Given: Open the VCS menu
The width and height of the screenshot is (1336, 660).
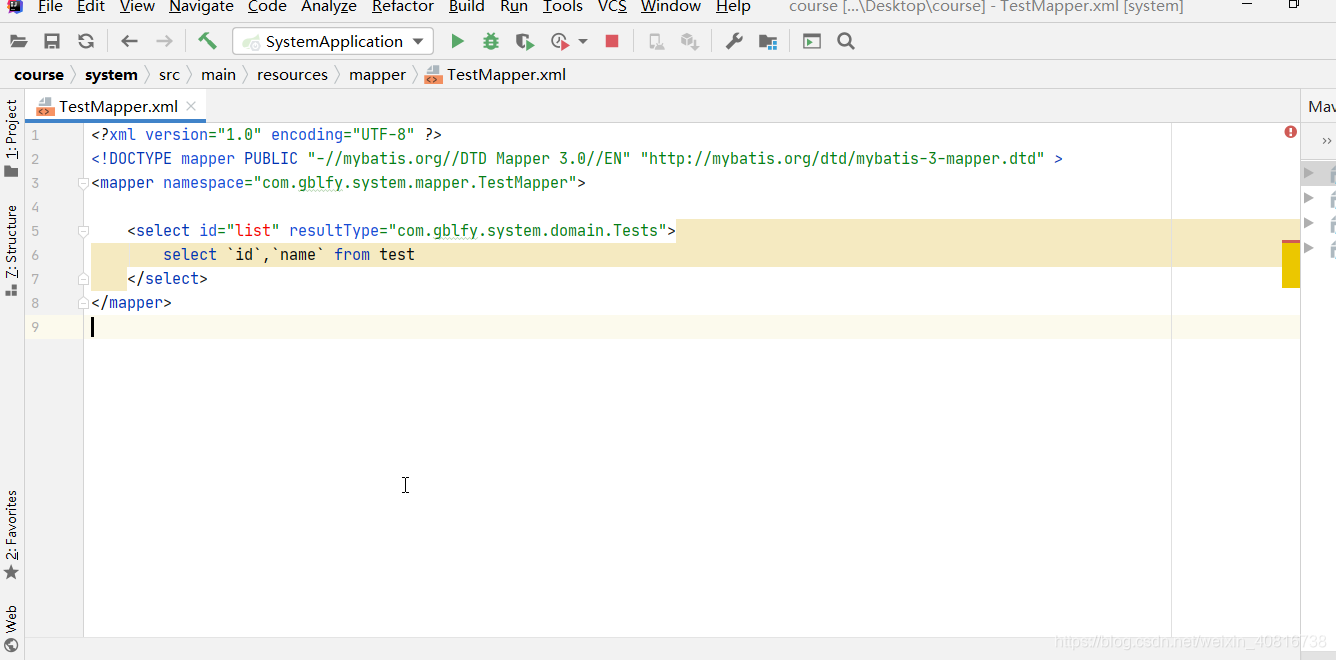Looking at the screenshot, I should point(612,7).
